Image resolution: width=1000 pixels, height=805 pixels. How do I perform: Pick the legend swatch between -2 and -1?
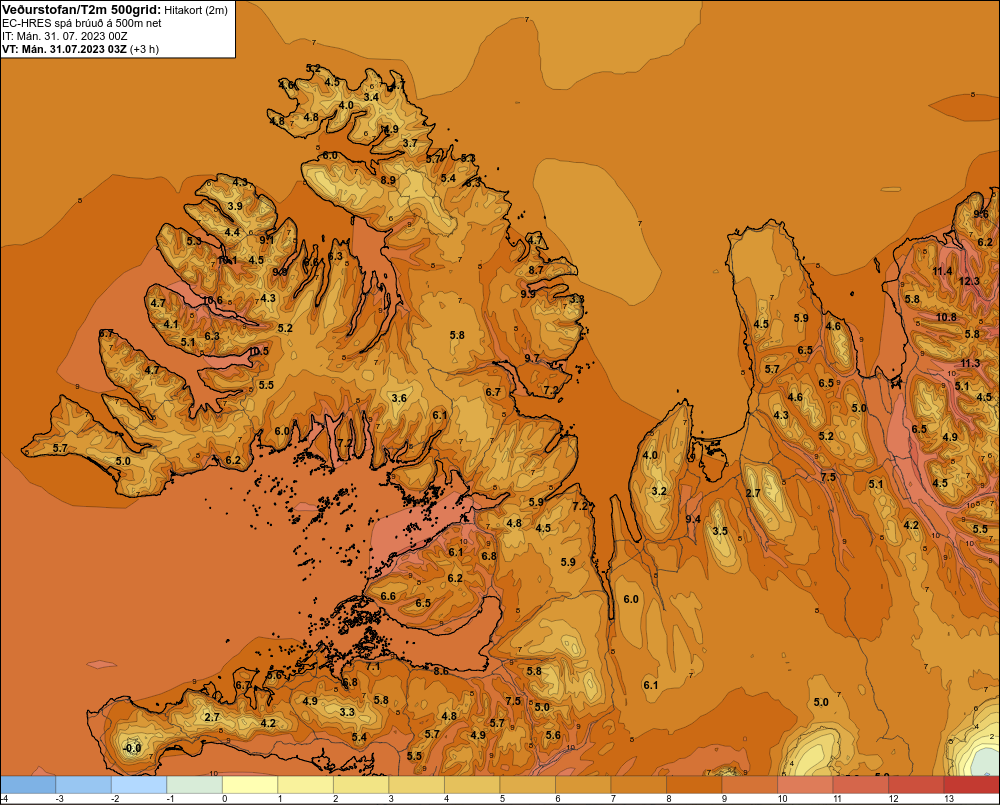point(139,785)
